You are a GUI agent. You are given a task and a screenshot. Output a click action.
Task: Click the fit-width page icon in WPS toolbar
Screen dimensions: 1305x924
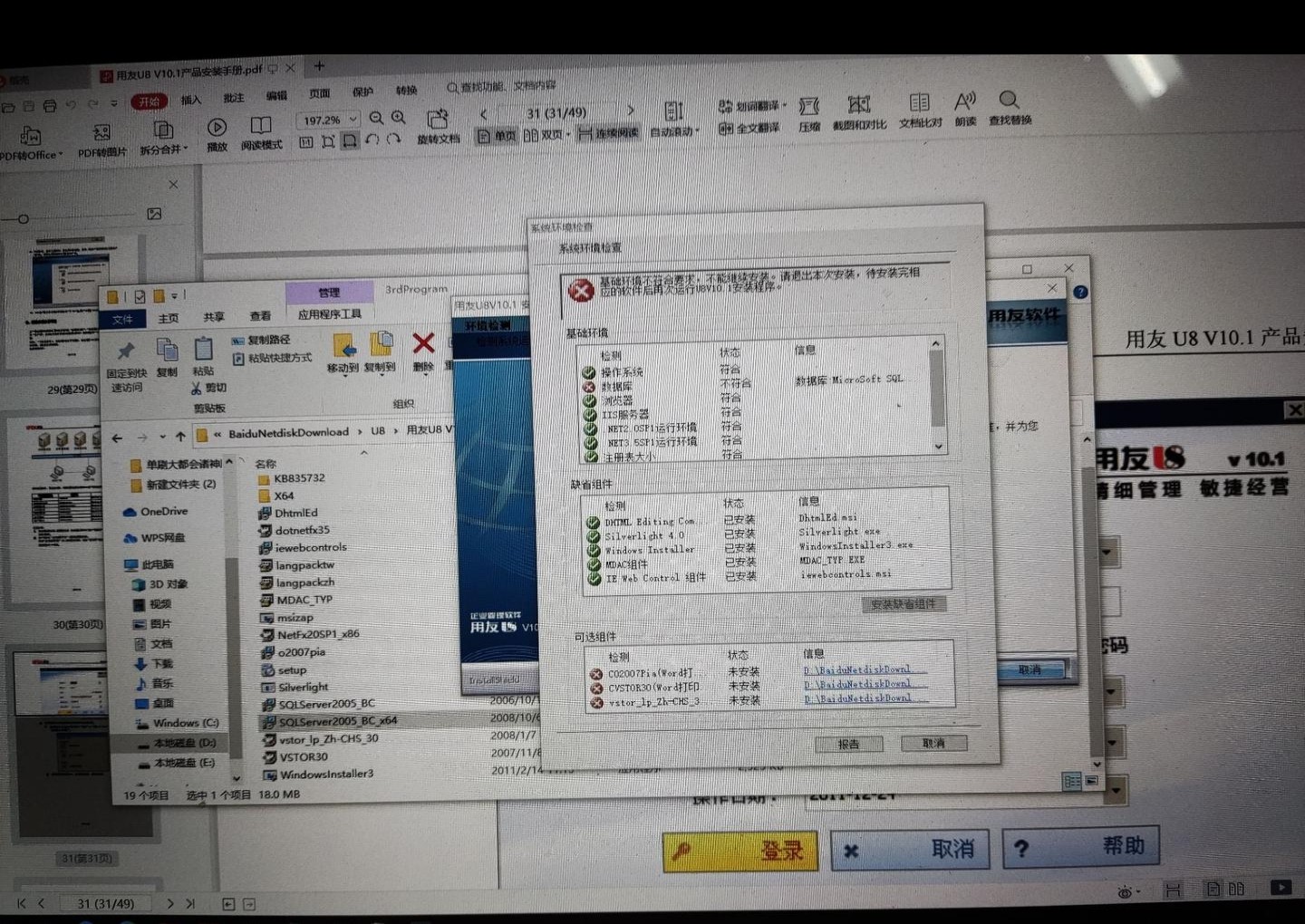click(x=350, y=141)
